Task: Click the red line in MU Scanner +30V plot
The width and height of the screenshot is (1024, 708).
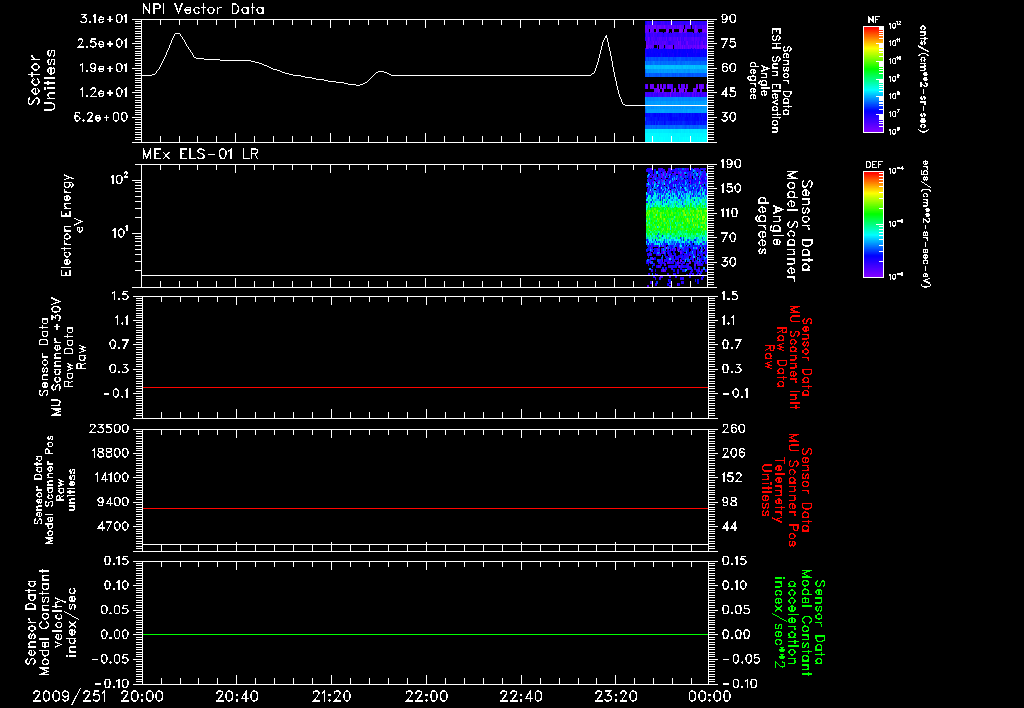Action: 425,387
